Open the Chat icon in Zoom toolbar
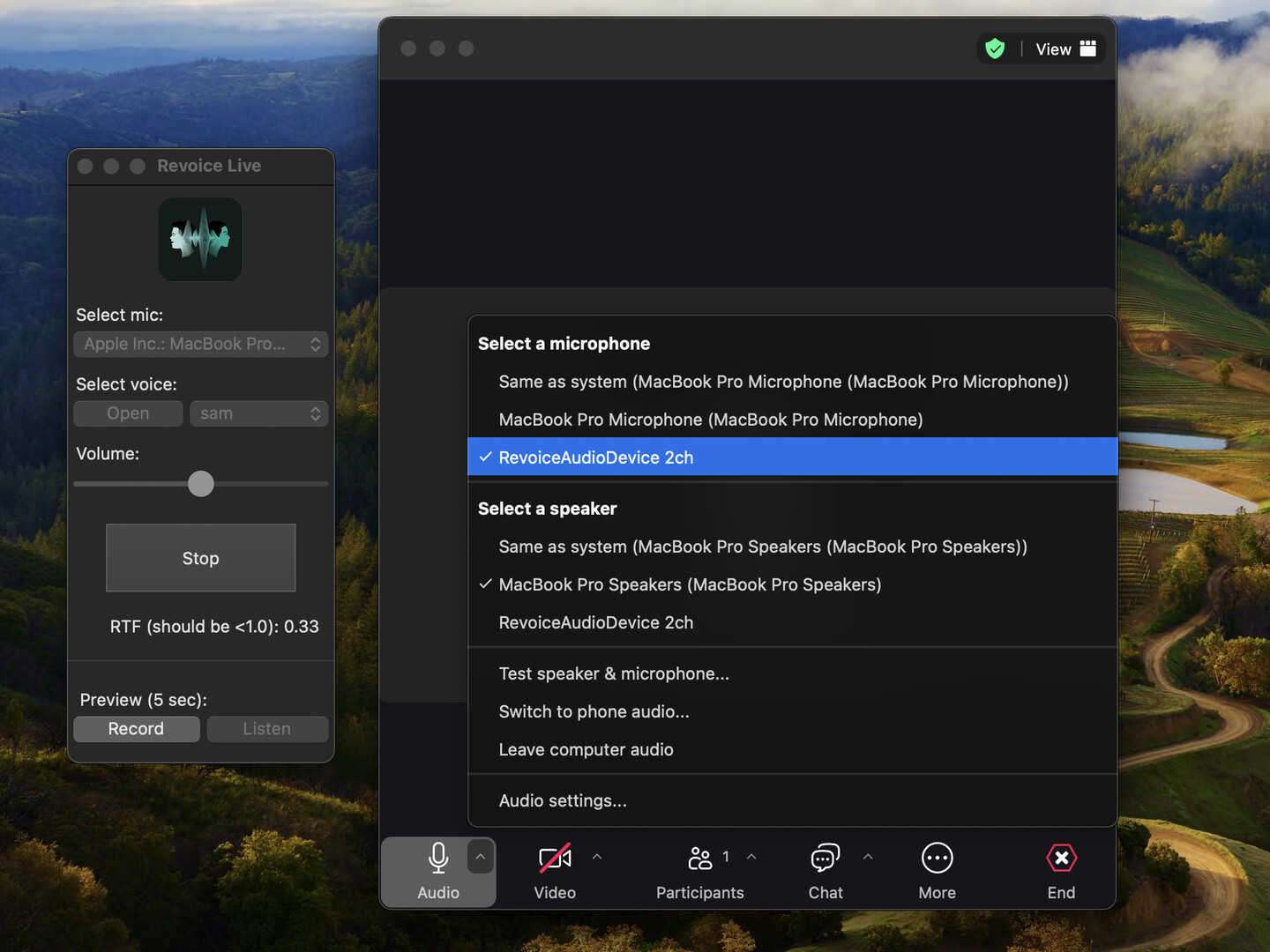This screenshot has width=1270, height=952. pos(825,858)
